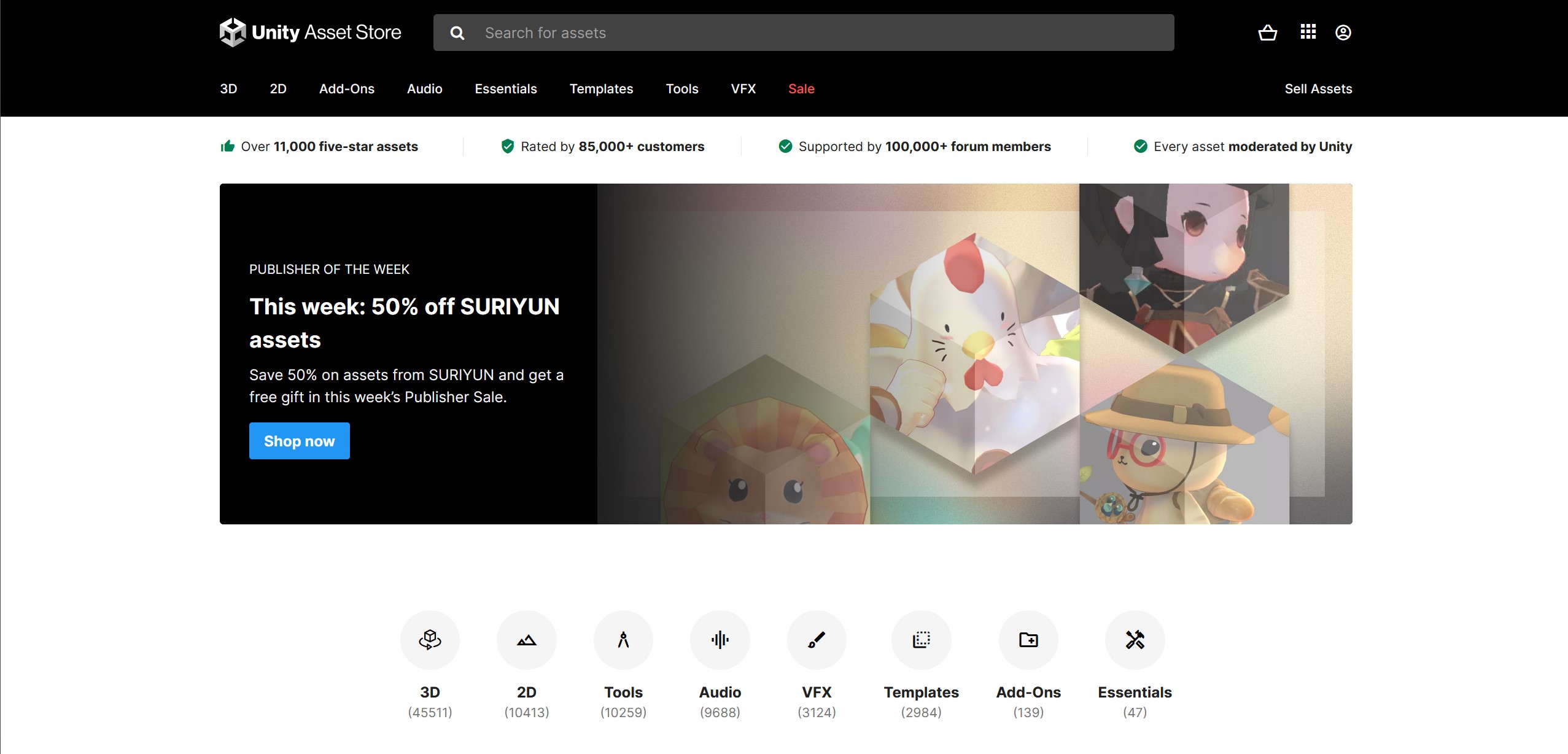1568x754 pixels.
Task: Open the Unity apps grid icon
Action: coord(1308,32)
